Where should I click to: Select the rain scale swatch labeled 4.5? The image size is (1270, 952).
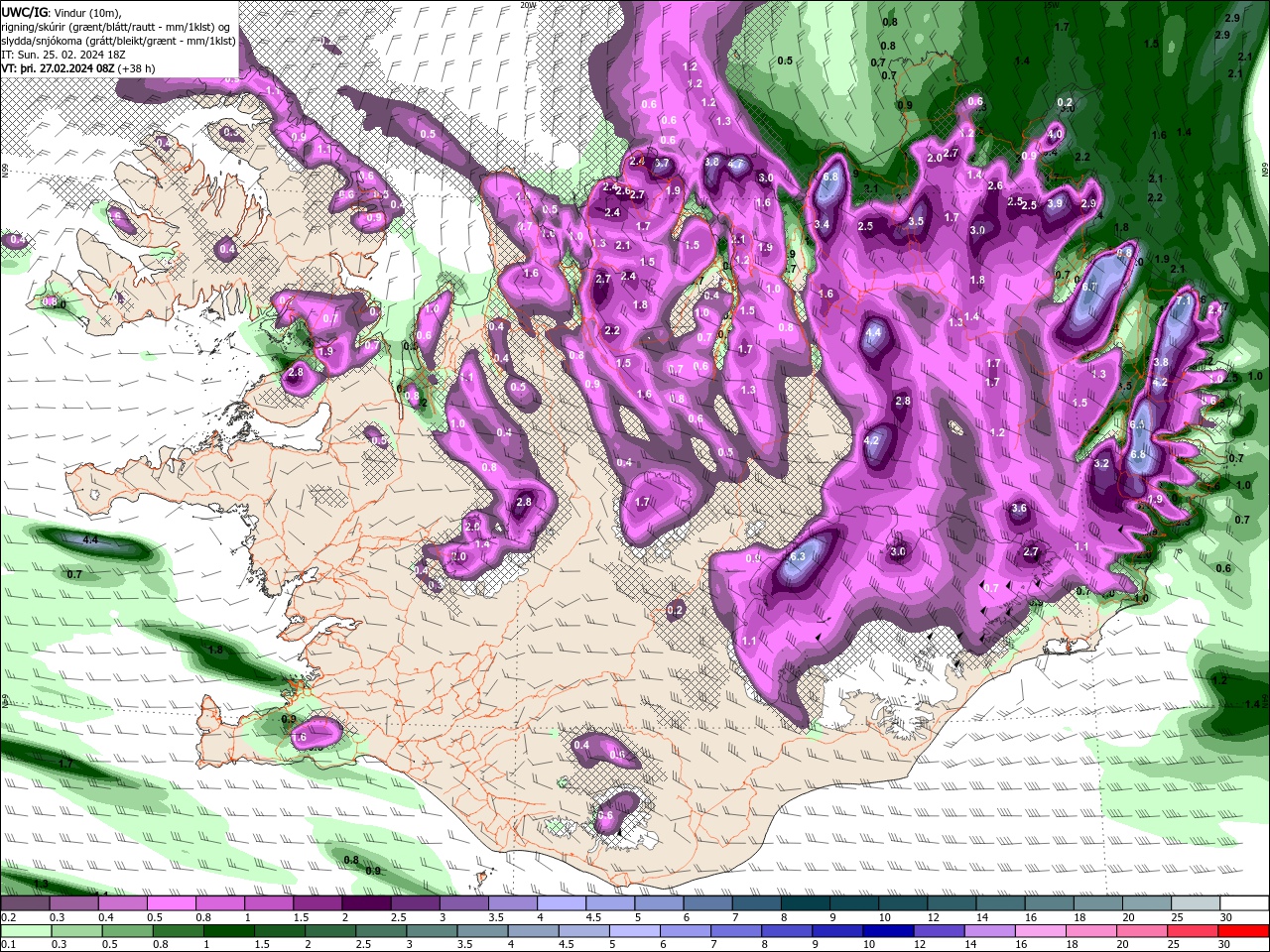coord(582,930)
